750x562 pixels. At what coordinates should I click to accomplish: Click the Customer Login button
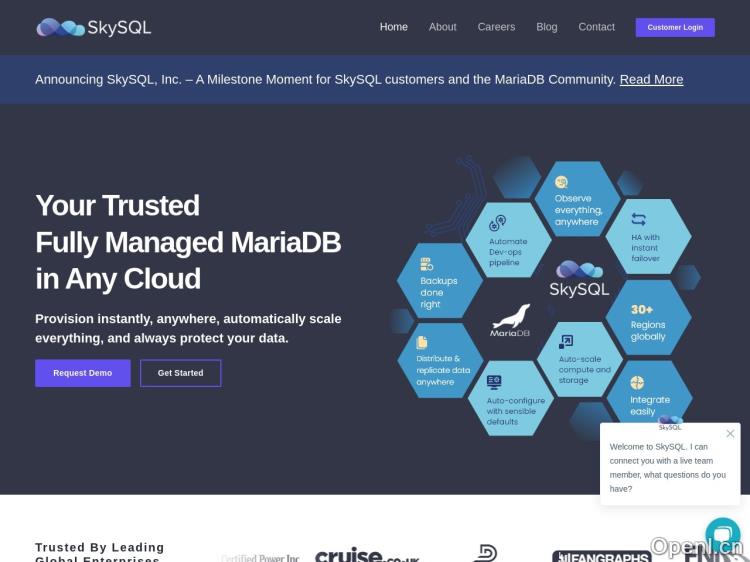pyautogui.click(x=675, y=27)
